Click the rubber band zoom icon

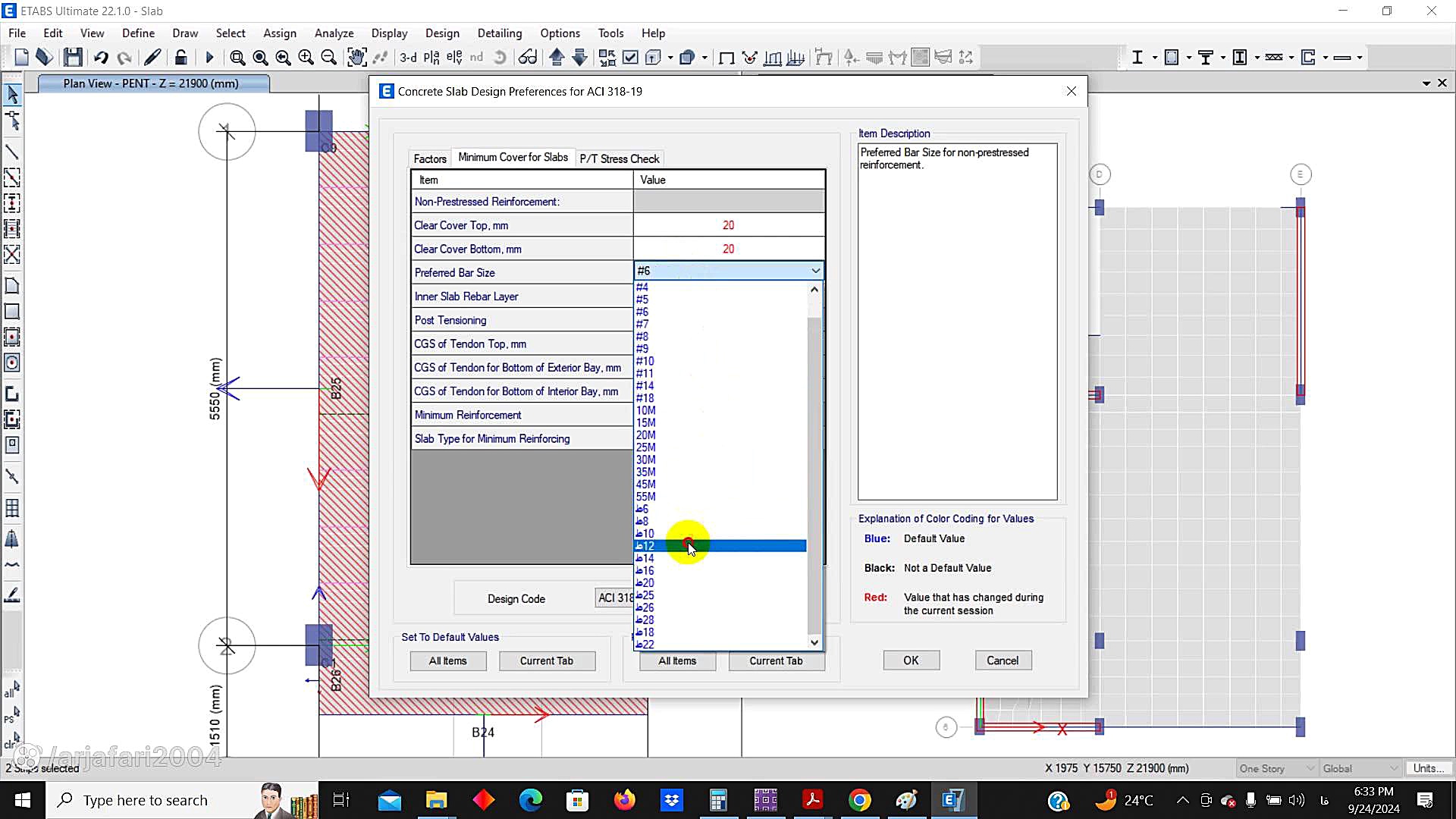click(x=237, y=58)
